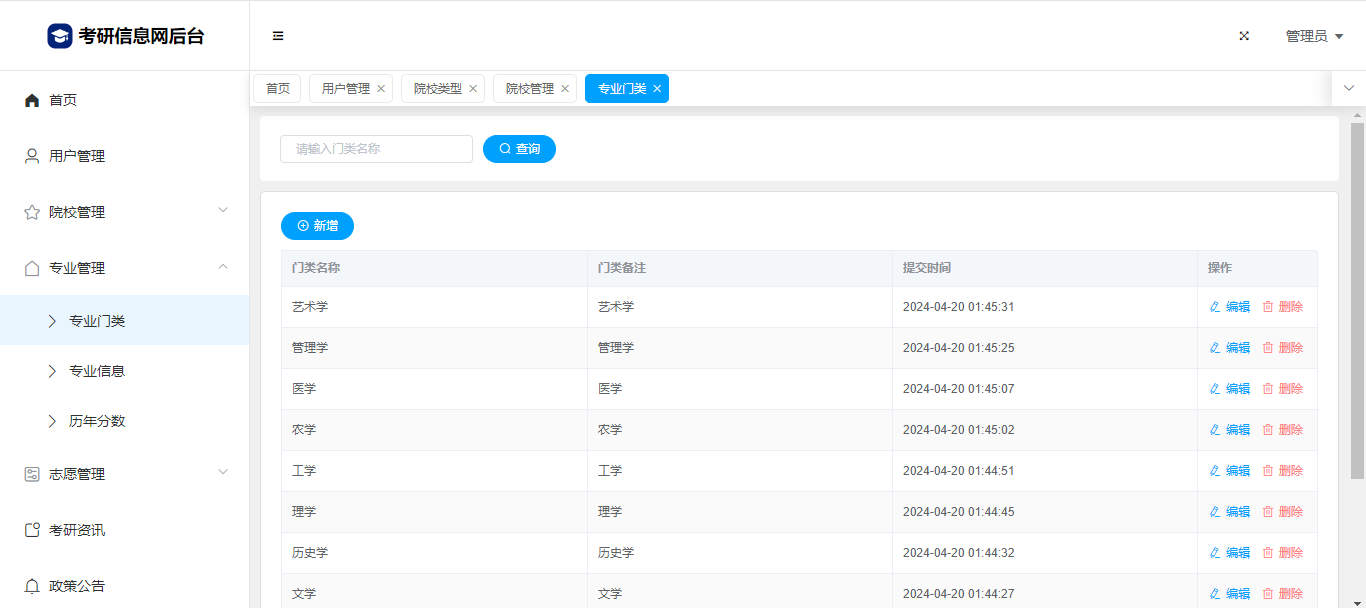1366x608 pixels.
Task: Click the 新增 button to add category
Action: click(x=317, y=226)
